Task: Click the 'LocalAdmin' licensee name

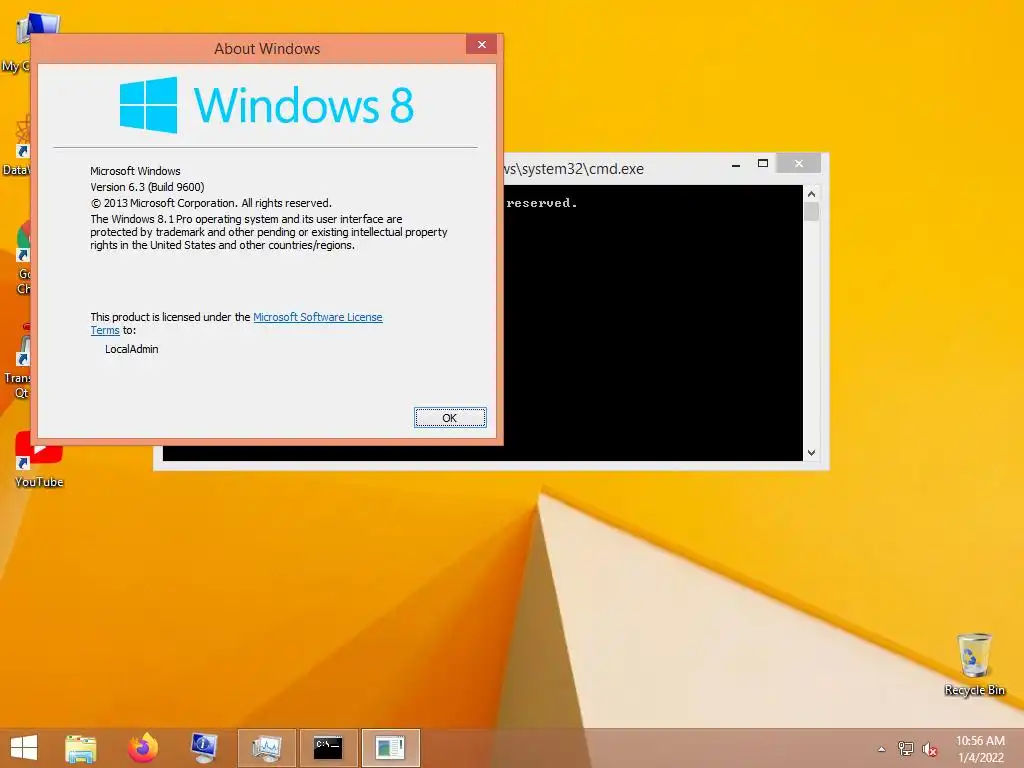Action: (131, 349)
